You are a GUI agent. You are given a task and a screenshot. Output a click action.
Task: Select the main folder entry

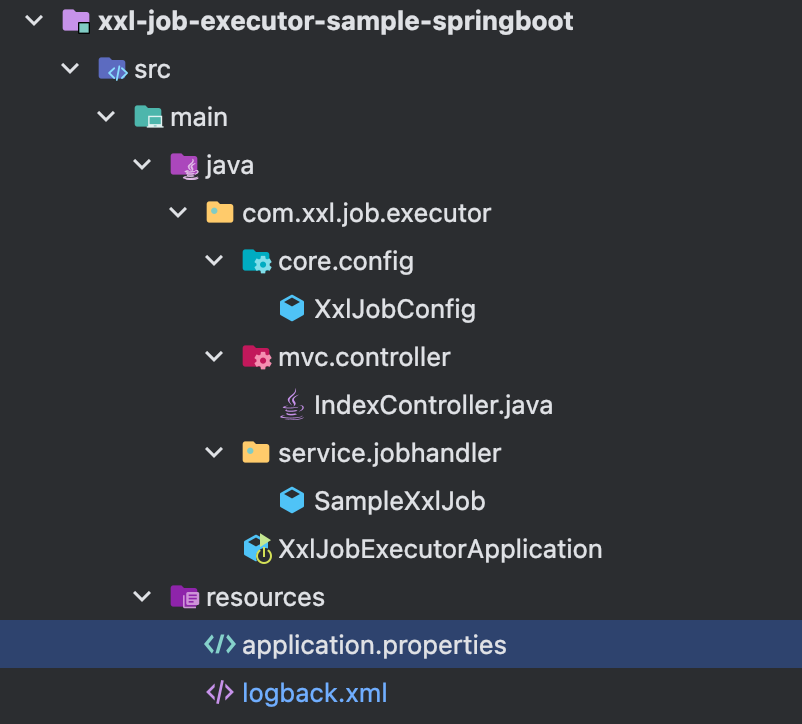pyautogui.click(x=200, y=116)
